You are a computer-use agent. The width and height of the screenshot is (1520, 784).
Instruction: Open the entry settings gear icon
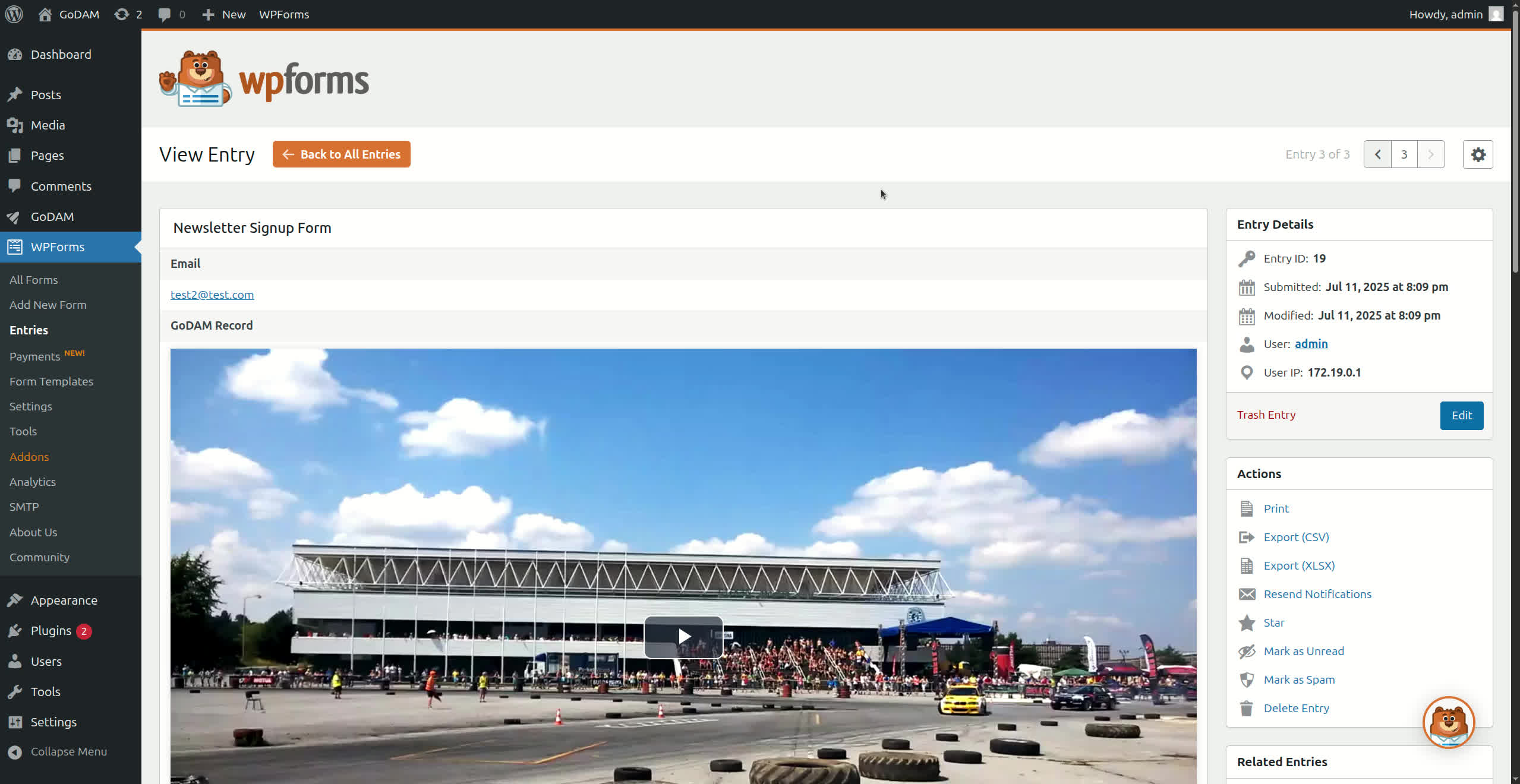[1478, 154]
